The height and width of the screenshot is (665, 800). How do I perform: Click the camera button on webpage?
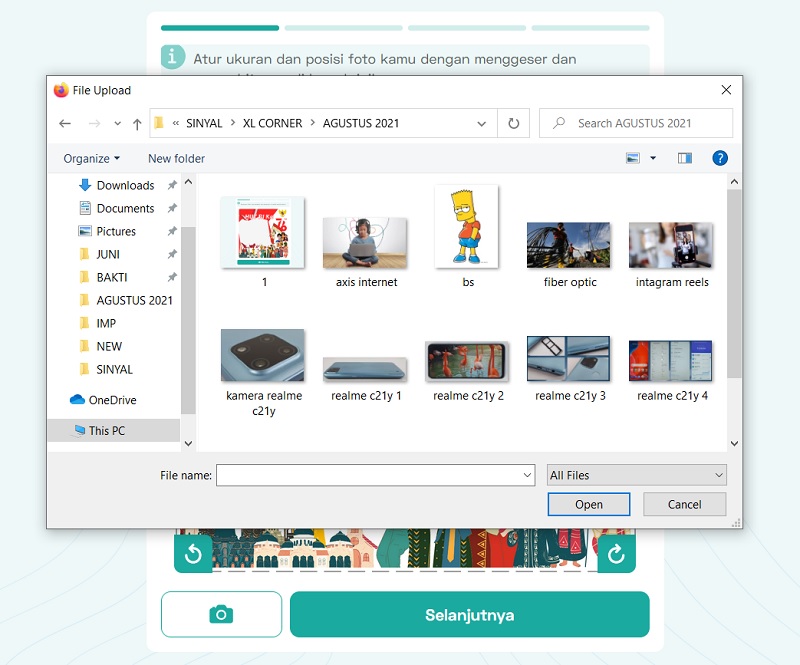coord(221,615)
